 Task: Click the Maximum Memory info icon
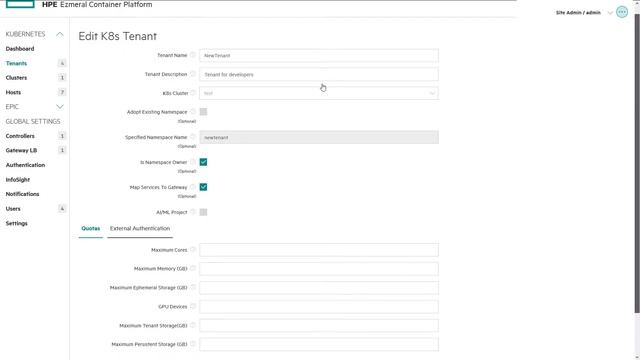[x=193, y=268]
